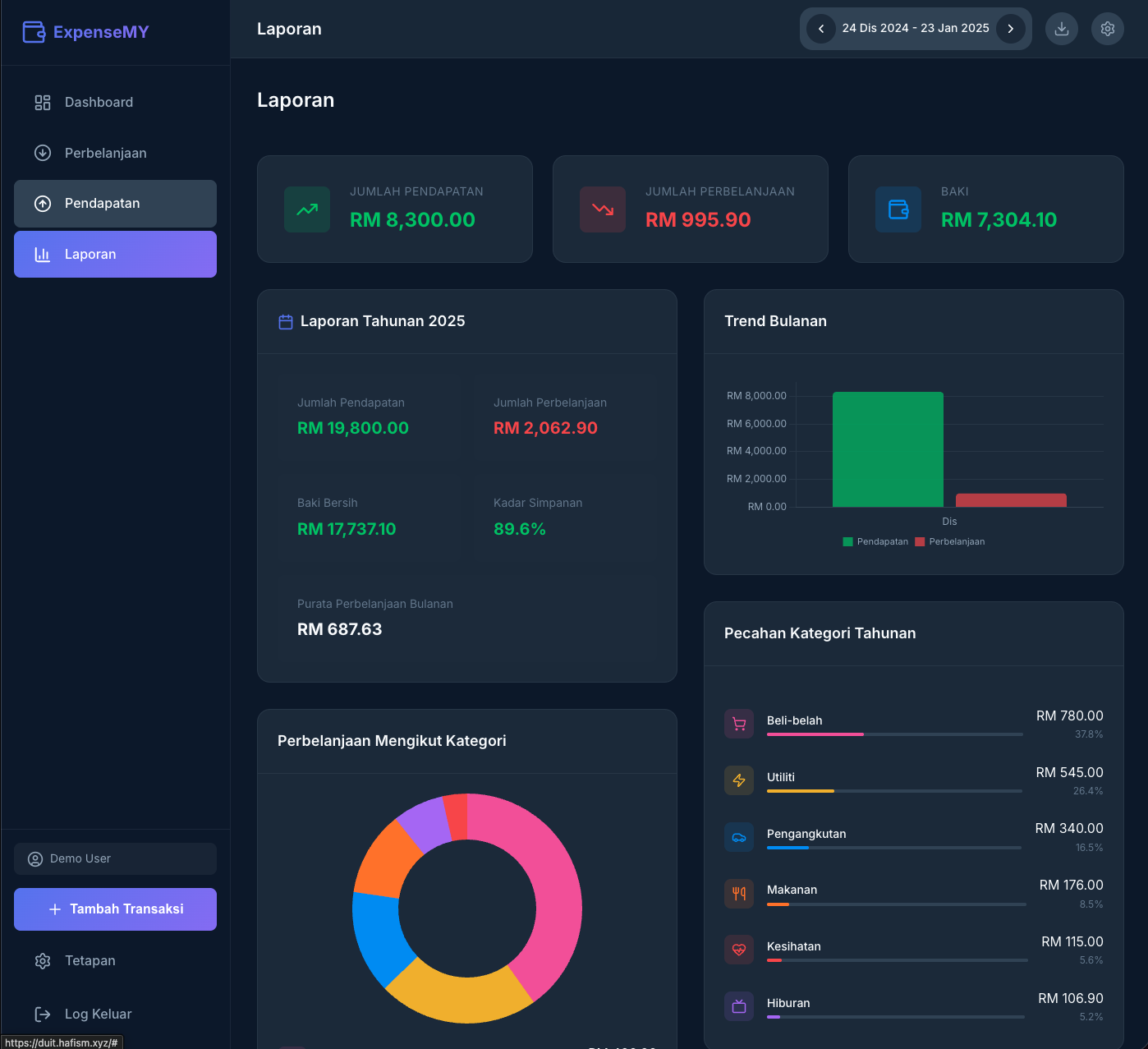
Task: Click the download report icon in header
Action: 1061,29
